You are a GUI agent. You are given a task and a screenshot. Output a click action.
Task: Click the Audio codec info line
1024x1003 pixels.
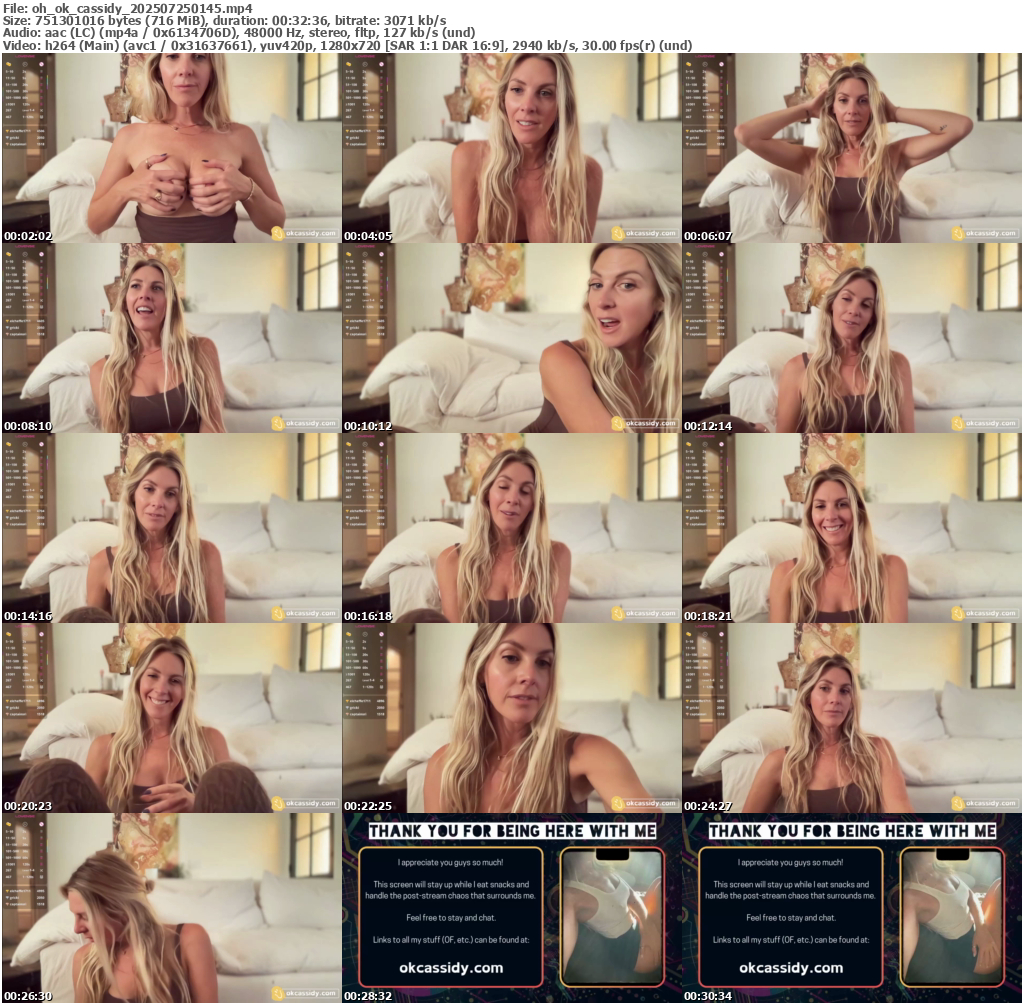239,33
